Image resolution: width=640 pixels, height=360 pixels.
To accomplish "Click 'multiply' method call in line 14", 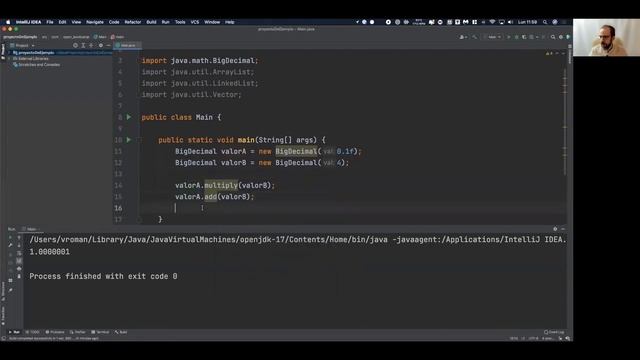I will point(221,185).
